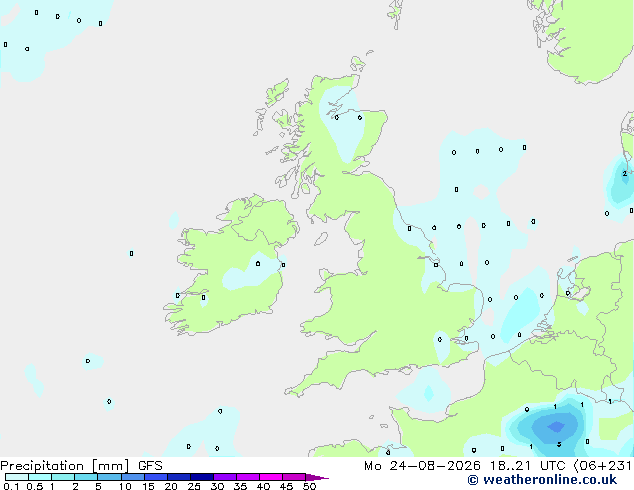Click the '45' legend label
634x490 pixels.
[286, 486]
